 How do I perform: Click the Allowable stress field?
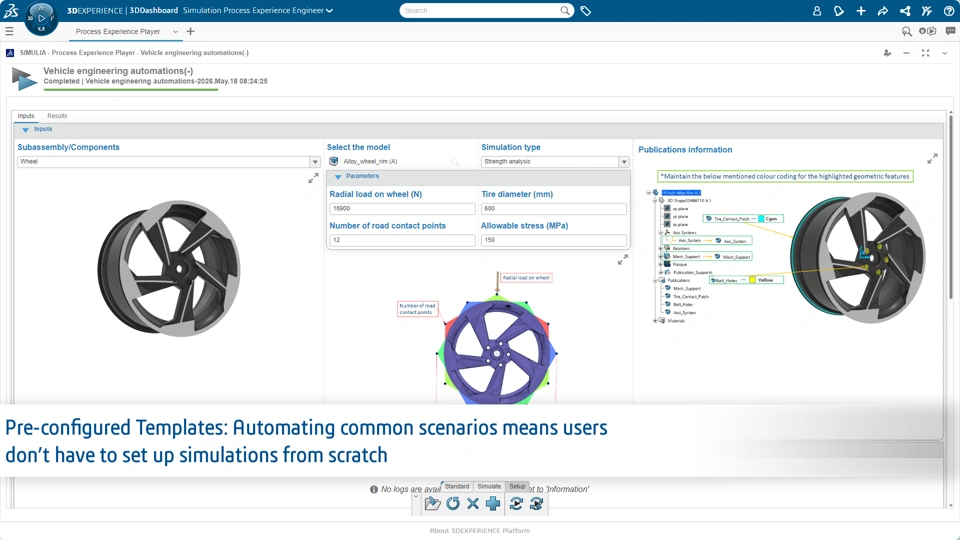coord(553,240)
